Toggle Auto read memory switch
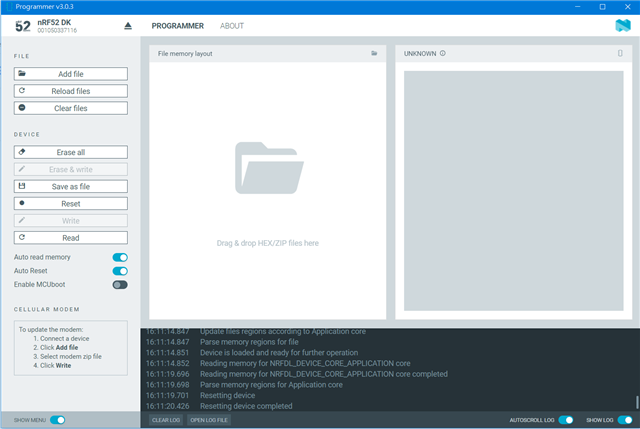Screen dimensions: 640x429 point(120,257)
